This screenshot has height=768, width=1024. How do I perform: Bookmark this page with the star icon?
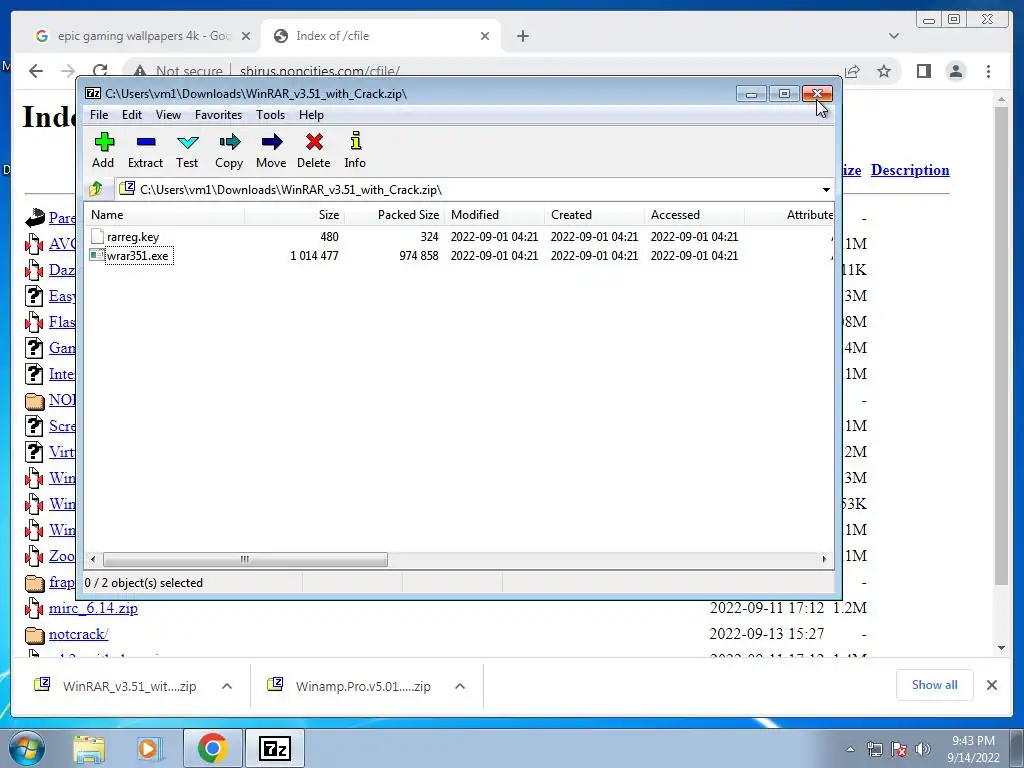(884, 71)
